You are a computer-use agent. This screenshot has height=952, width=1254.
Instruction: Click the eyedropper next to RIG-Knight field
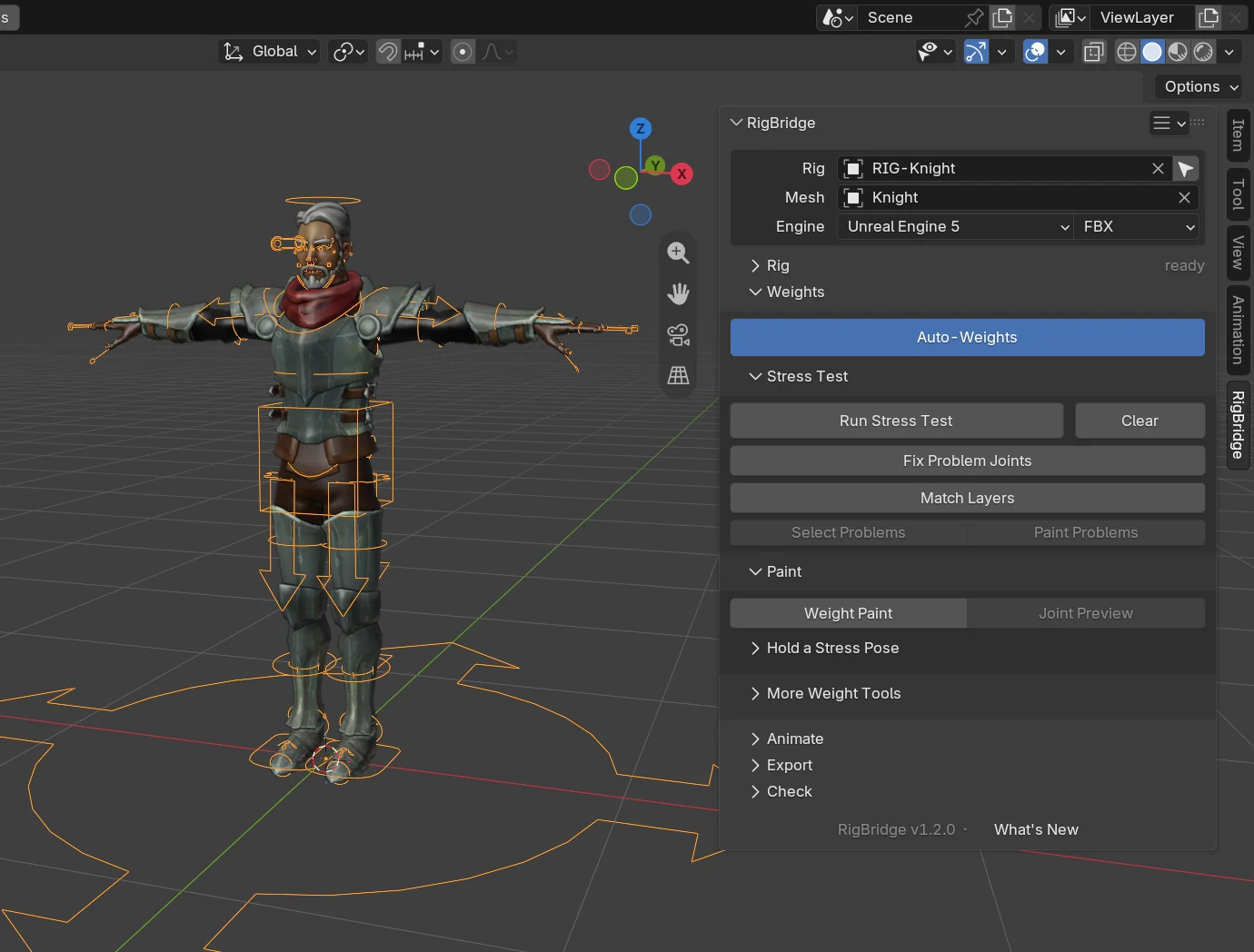pyautogui.click(x=1186, y=168)
